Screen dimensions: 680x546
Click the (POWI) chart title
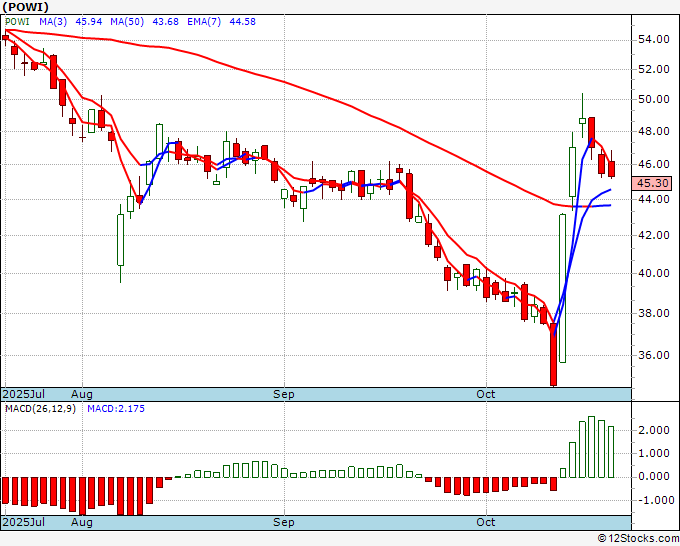click(x=25, y=7)
